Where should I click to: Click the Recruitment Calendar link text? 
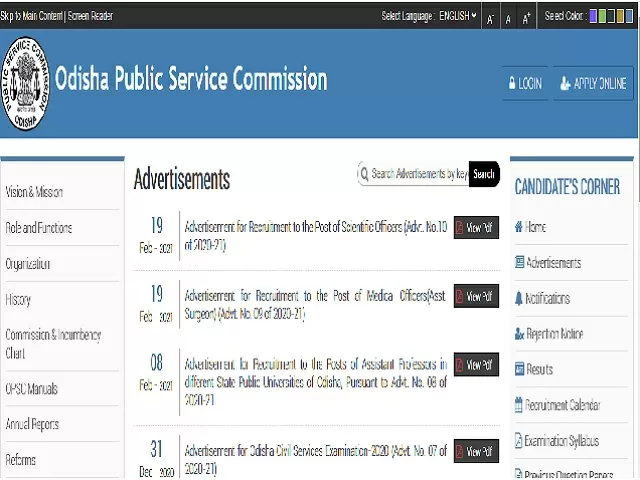[x=562, y=405]
